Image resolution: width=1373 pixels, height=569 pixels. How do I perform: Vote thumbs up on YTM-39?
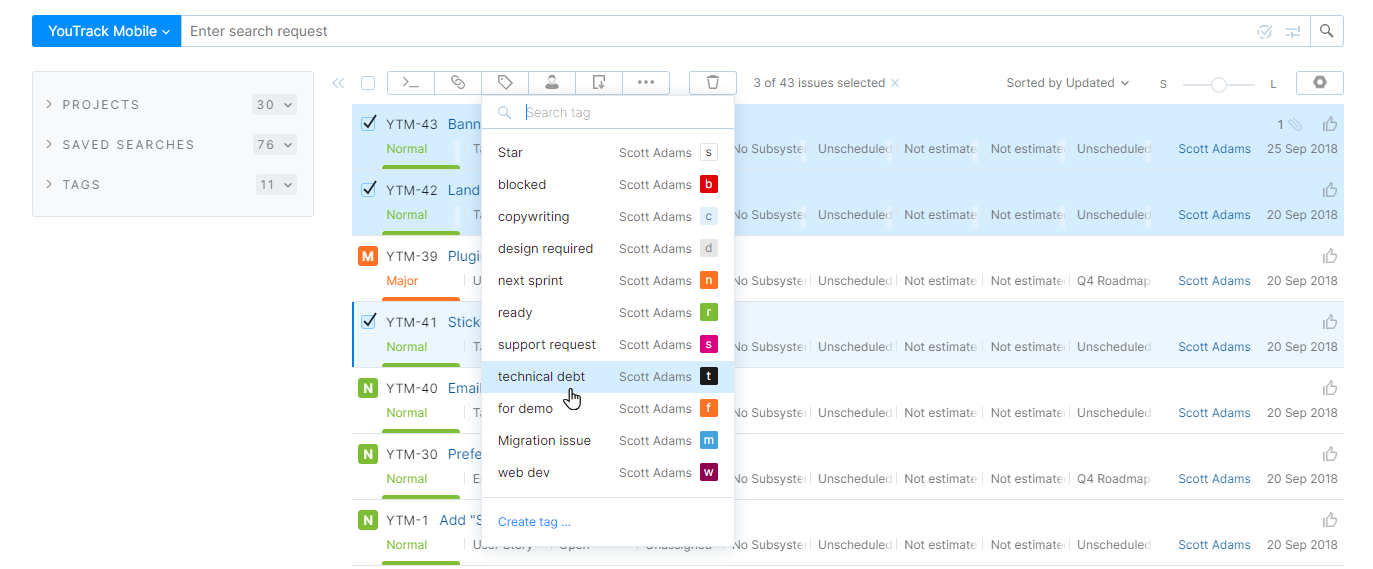pos(1330,256)
